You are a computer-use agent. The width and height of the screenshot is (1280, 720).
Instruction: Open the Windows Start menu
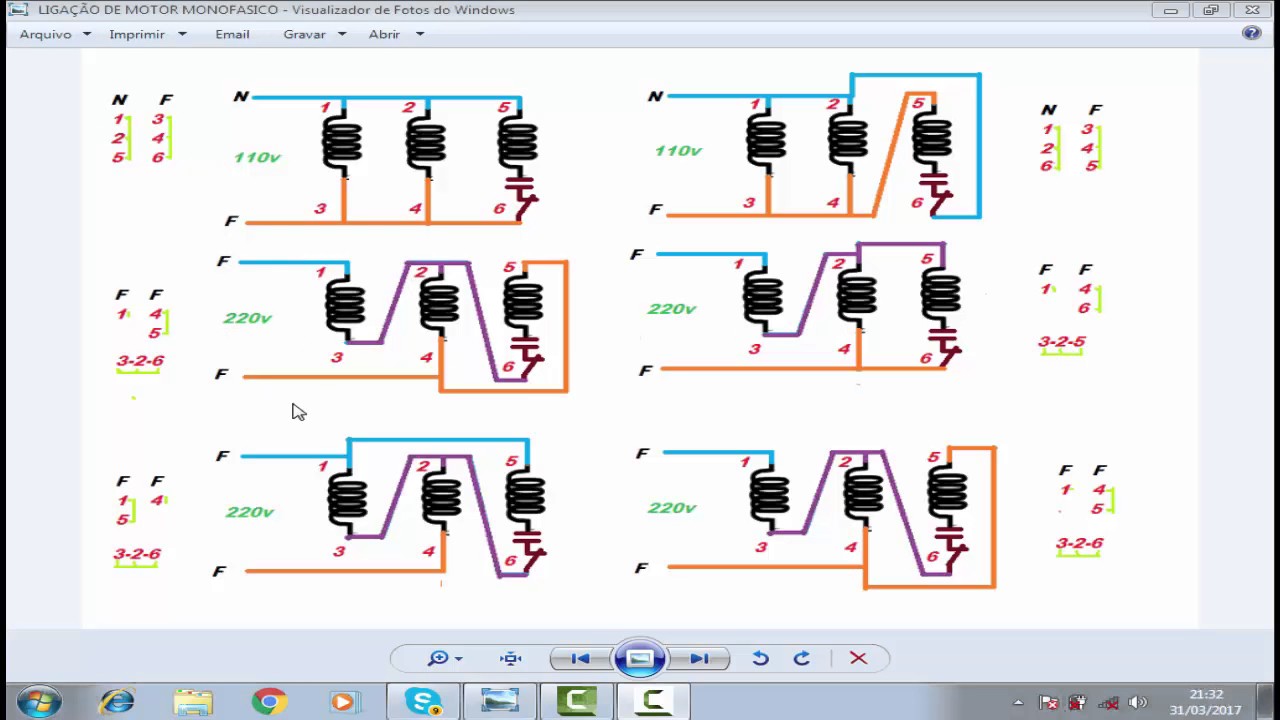39,701
